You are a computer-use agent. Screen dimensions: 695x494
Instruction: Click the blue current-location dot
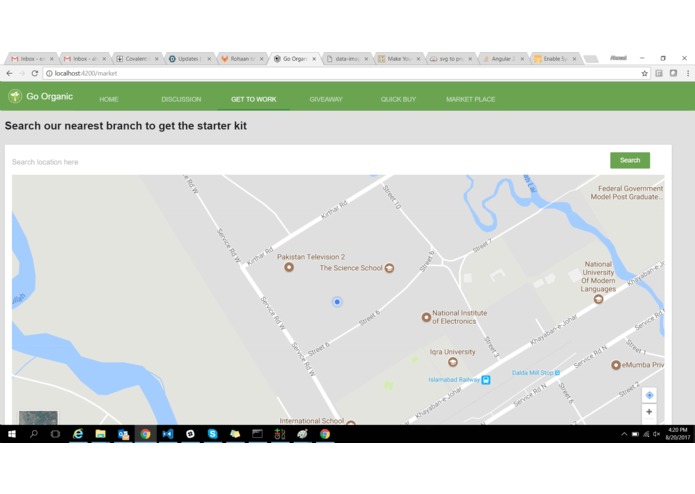tap(337, 302)
